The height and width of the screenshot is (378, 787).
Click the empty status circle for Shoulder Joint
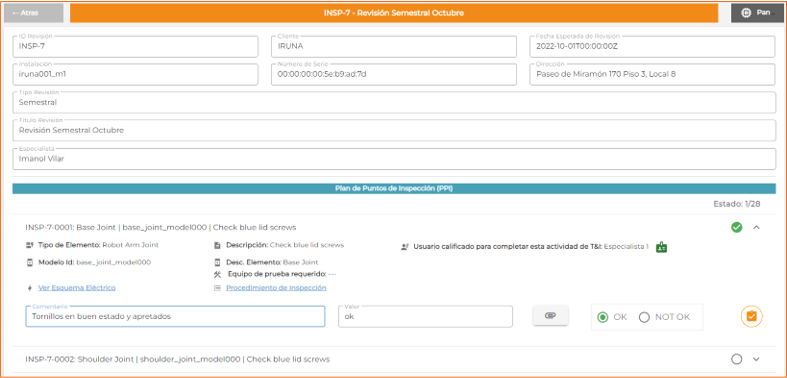[x=736, y=359]
